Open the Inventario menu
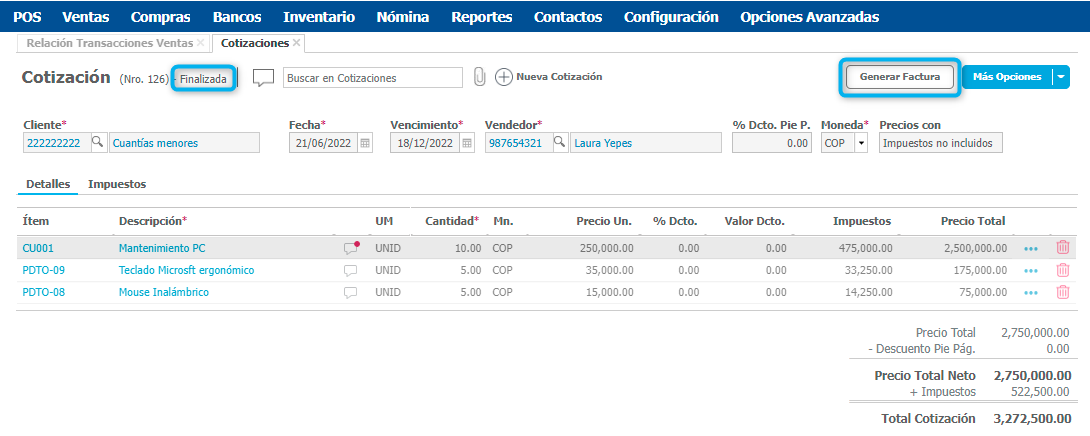The height and width of the screenshot is (436, 1090). [x=318, y=17]
